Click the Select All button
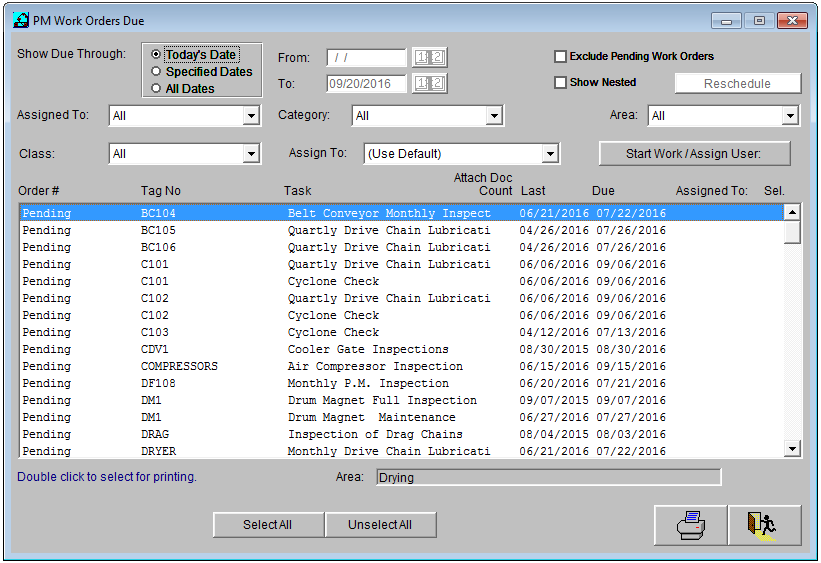Image resolution: width=821 pixels, height=563 pixels. (268, 525)
